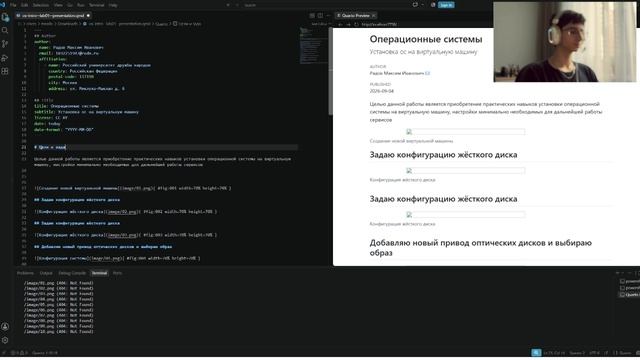Select the Terminal panel tab
Screen dimensions: 640x360
point(99,273)
